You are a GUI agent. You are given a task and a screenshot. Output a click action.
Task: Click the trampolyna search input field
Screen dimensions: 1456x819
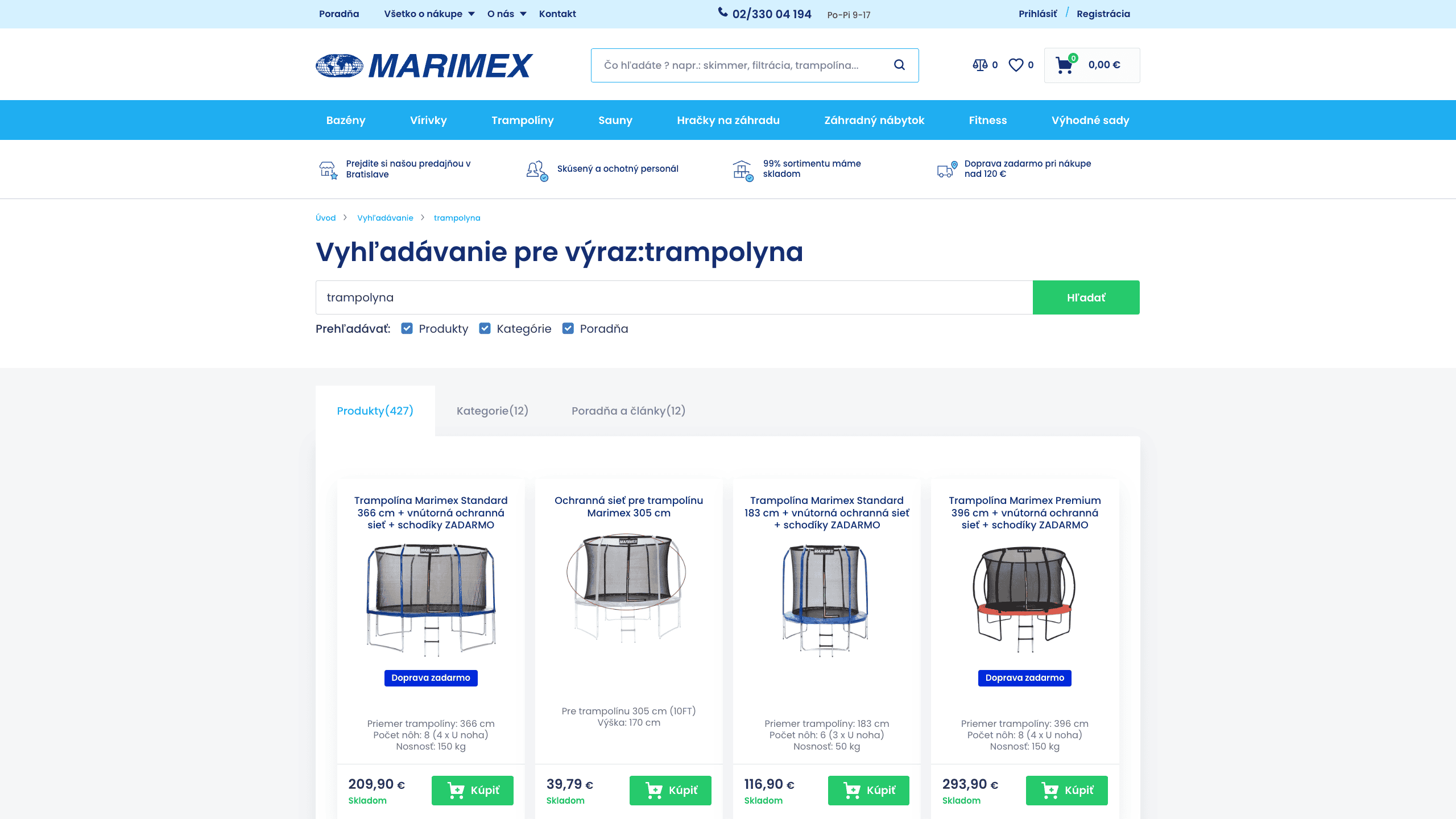point(673,297)
